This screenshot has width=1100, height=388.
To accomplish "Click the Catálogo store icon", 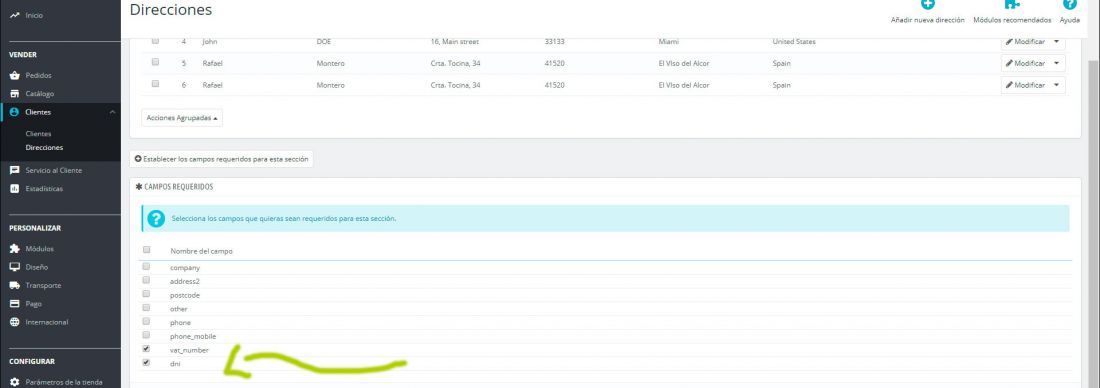I will [15, 94].
